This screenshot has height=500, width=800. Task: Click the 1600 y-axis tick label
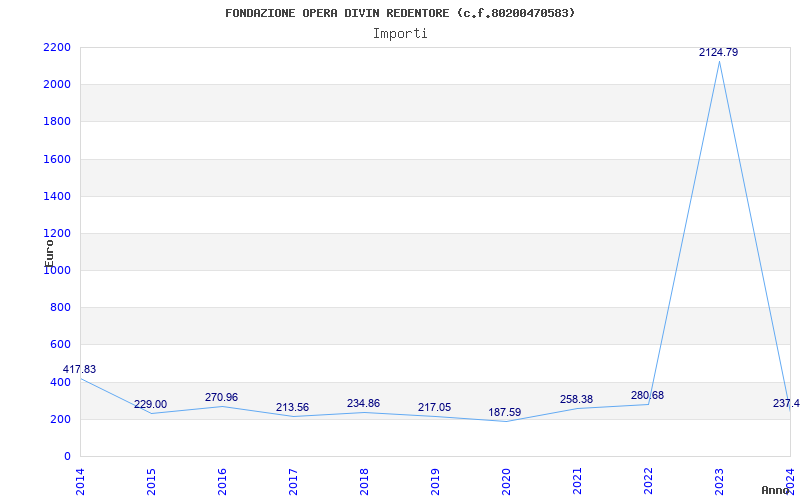click(x=57, y=159)
